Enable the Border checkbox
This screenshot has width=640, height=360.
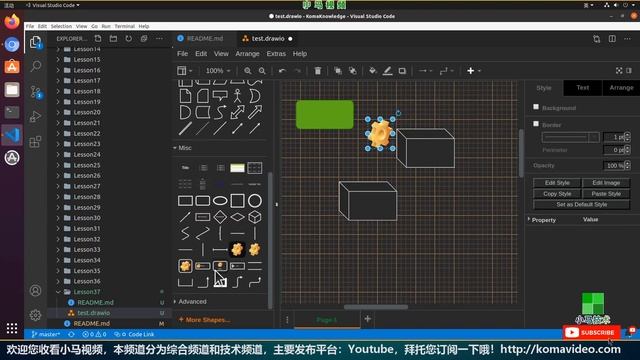point(536,124)
